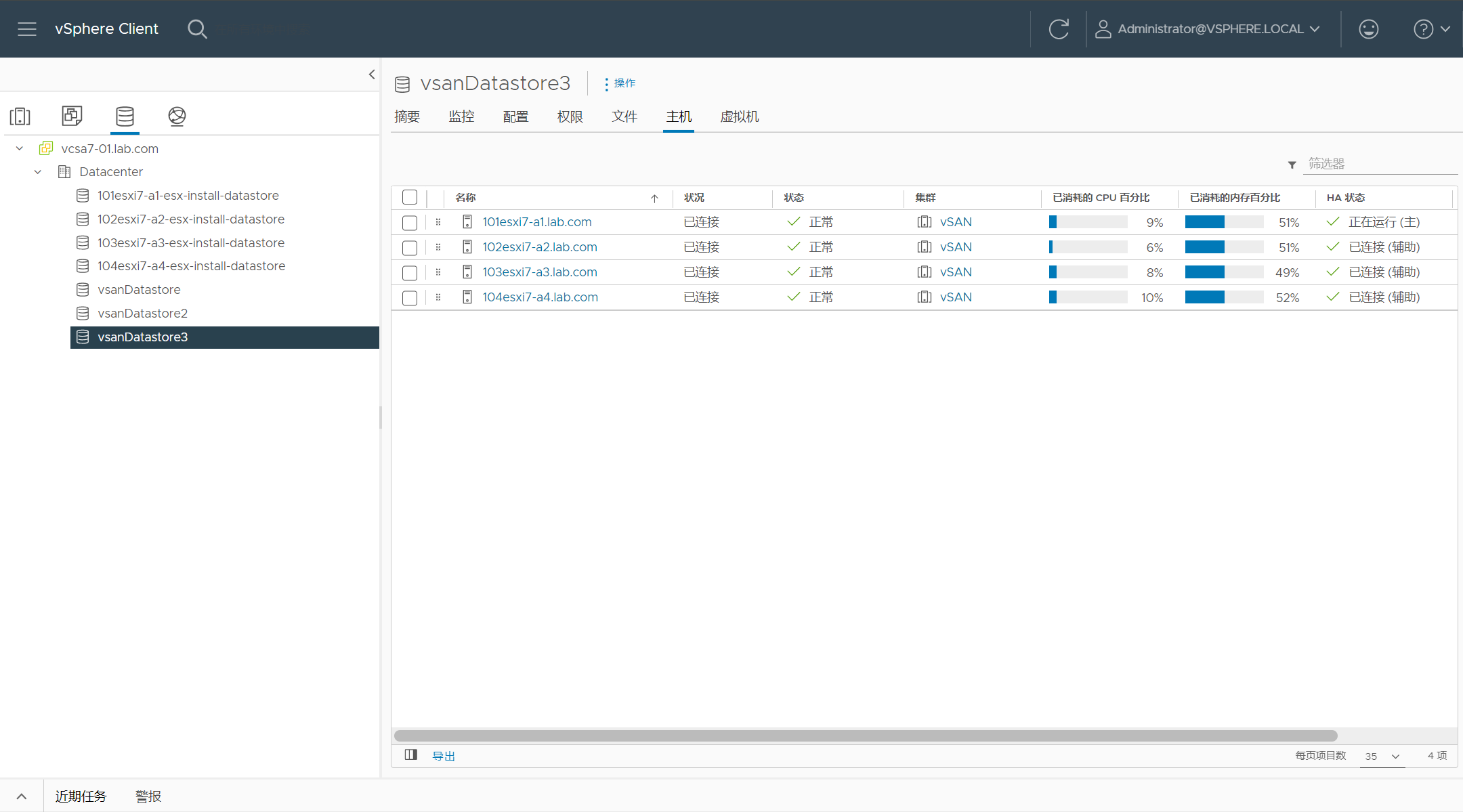The height and width of the screenshot is (812, 1463).
Task: Select vsanDatastore2 in the tree
Action: pos(142,314)
